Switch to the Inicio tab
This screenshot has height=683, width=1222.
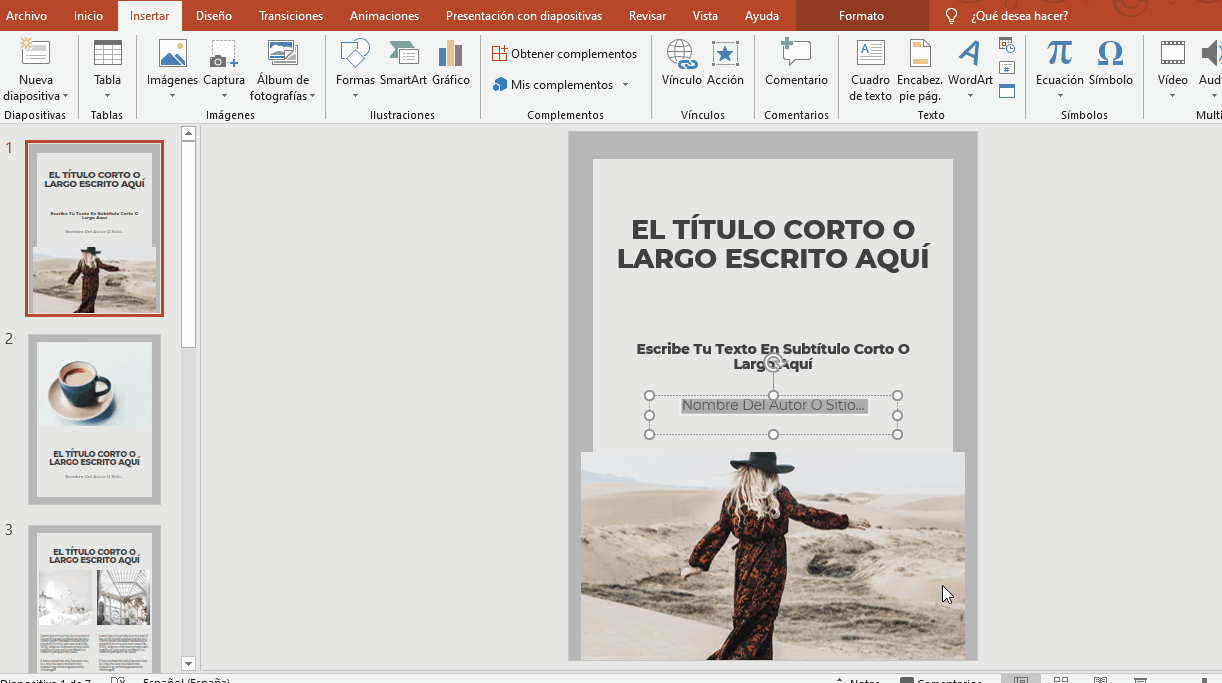(88, 16)
